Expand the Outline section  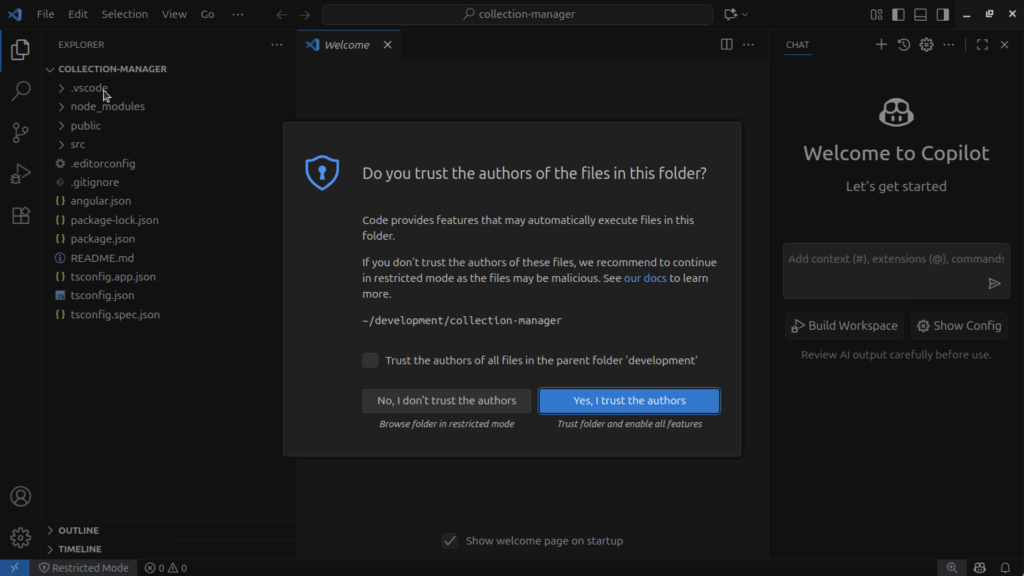pyautogui.click(x=78, y=530)
